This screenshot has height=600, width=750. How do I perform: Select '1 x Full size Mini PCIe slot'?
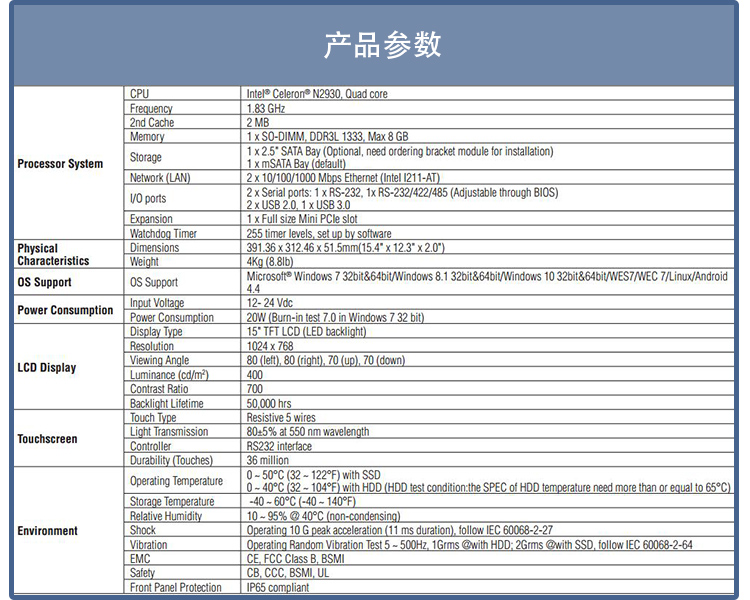pos(302,219)
